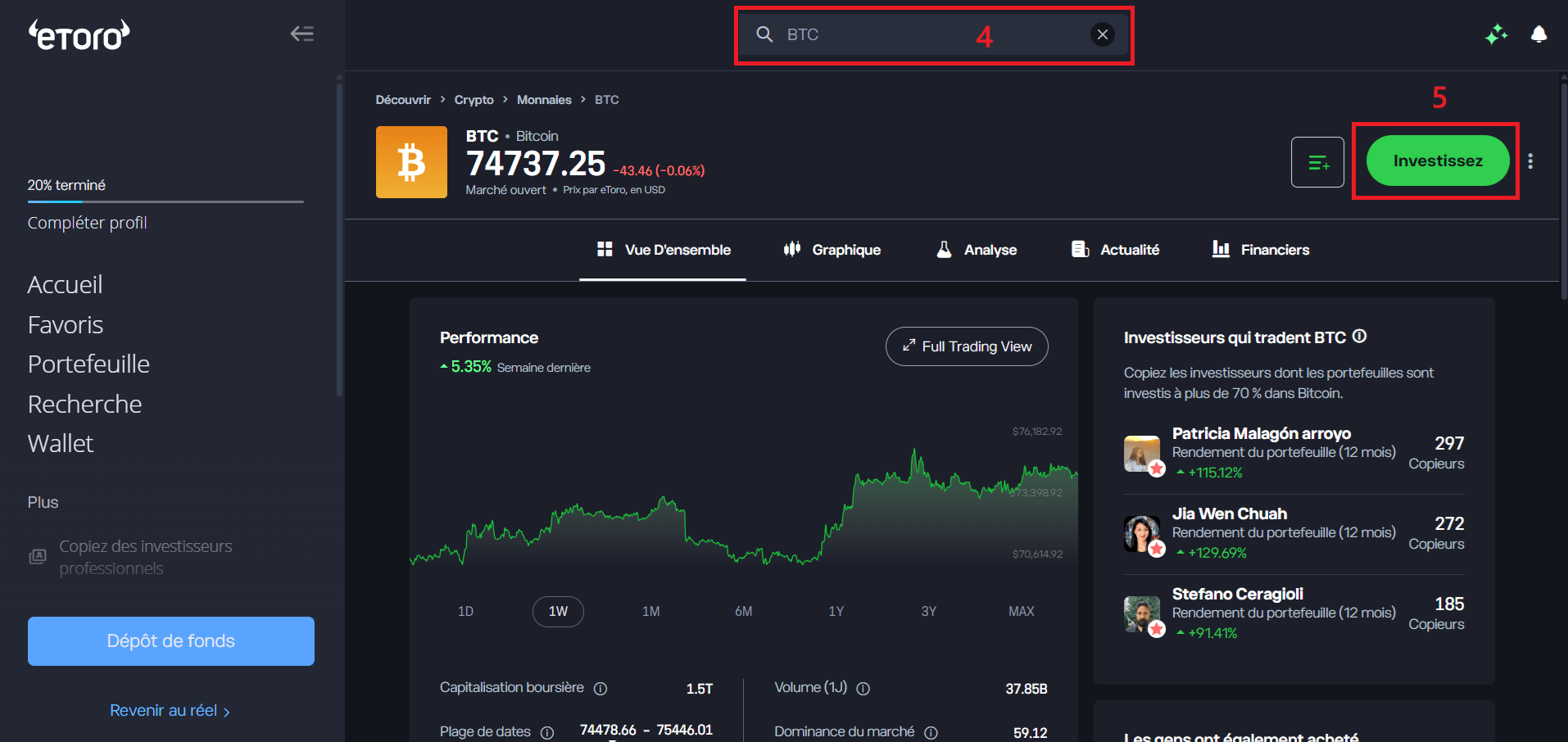The image size is (1568, 742).
Task: Open Favoris in sidebar
Action: pos(66,325)
